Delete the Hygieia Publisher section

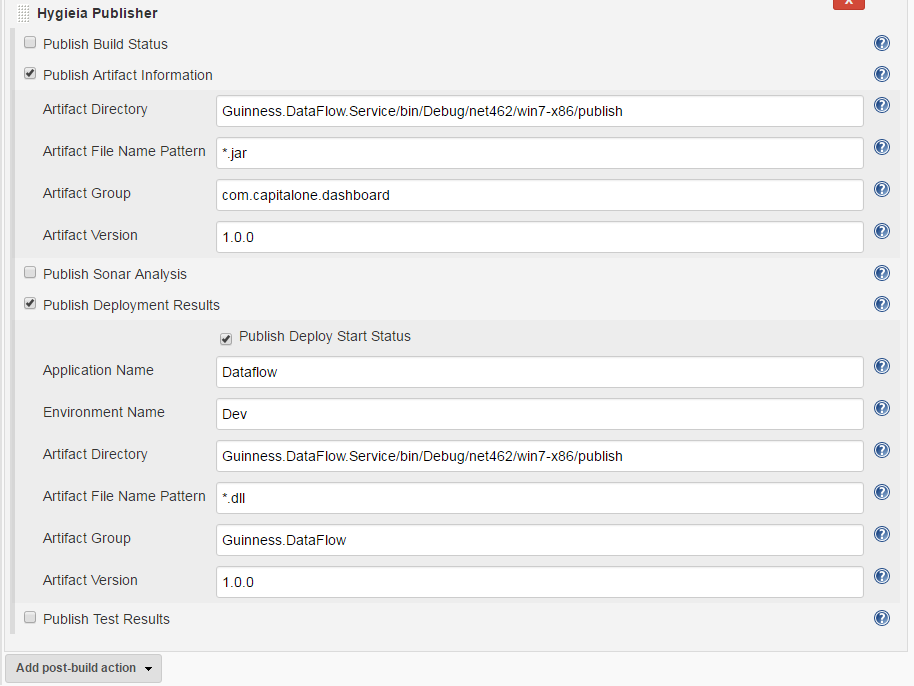coord(848,5)
